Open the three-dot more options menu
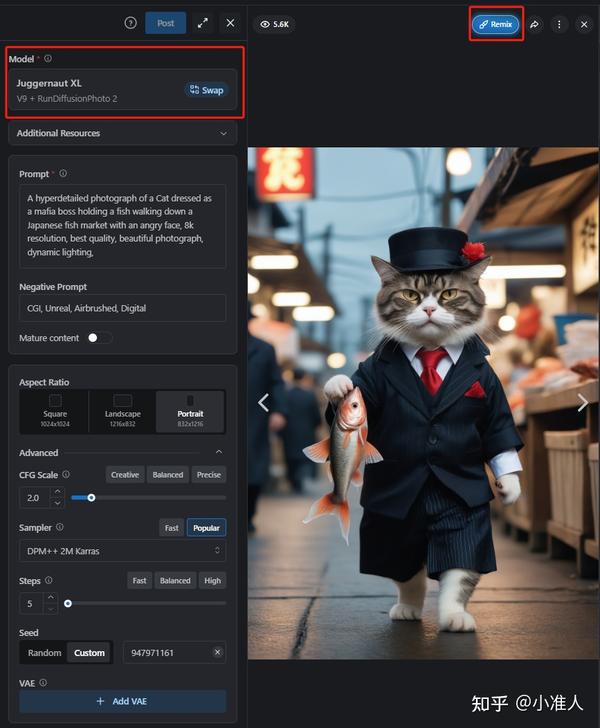Viewport: 600px width, 728px height. (x=559, y=24)
